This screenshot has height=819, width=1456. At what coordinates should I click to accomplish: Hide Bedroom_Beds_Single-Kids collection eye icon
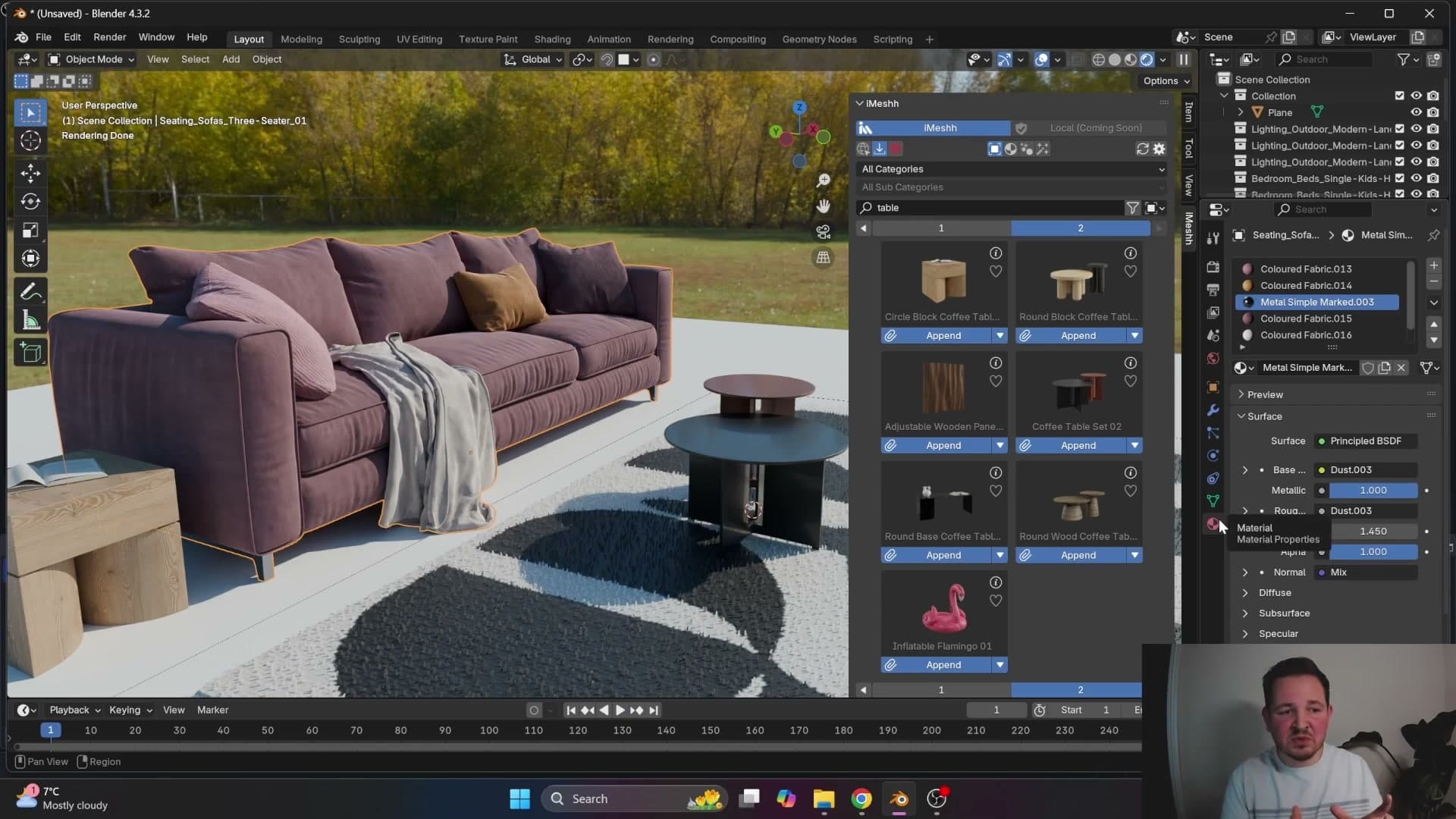(x=1416, y=178)
